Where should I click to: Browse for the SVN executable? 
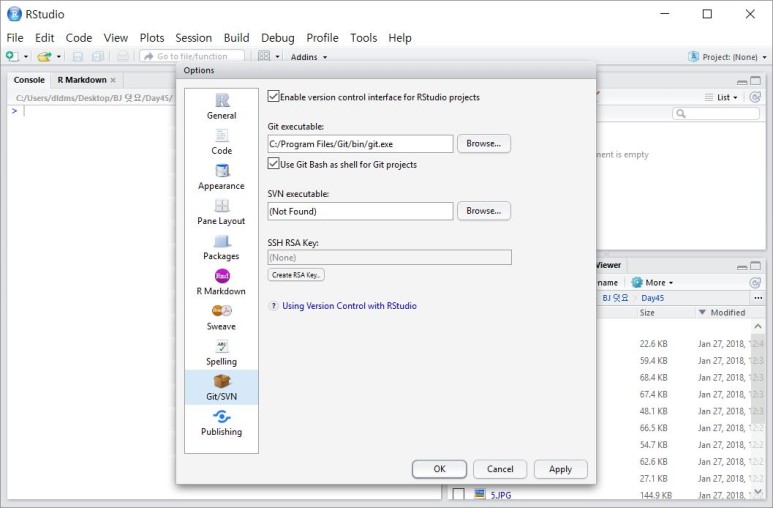(x=484, y=211)
